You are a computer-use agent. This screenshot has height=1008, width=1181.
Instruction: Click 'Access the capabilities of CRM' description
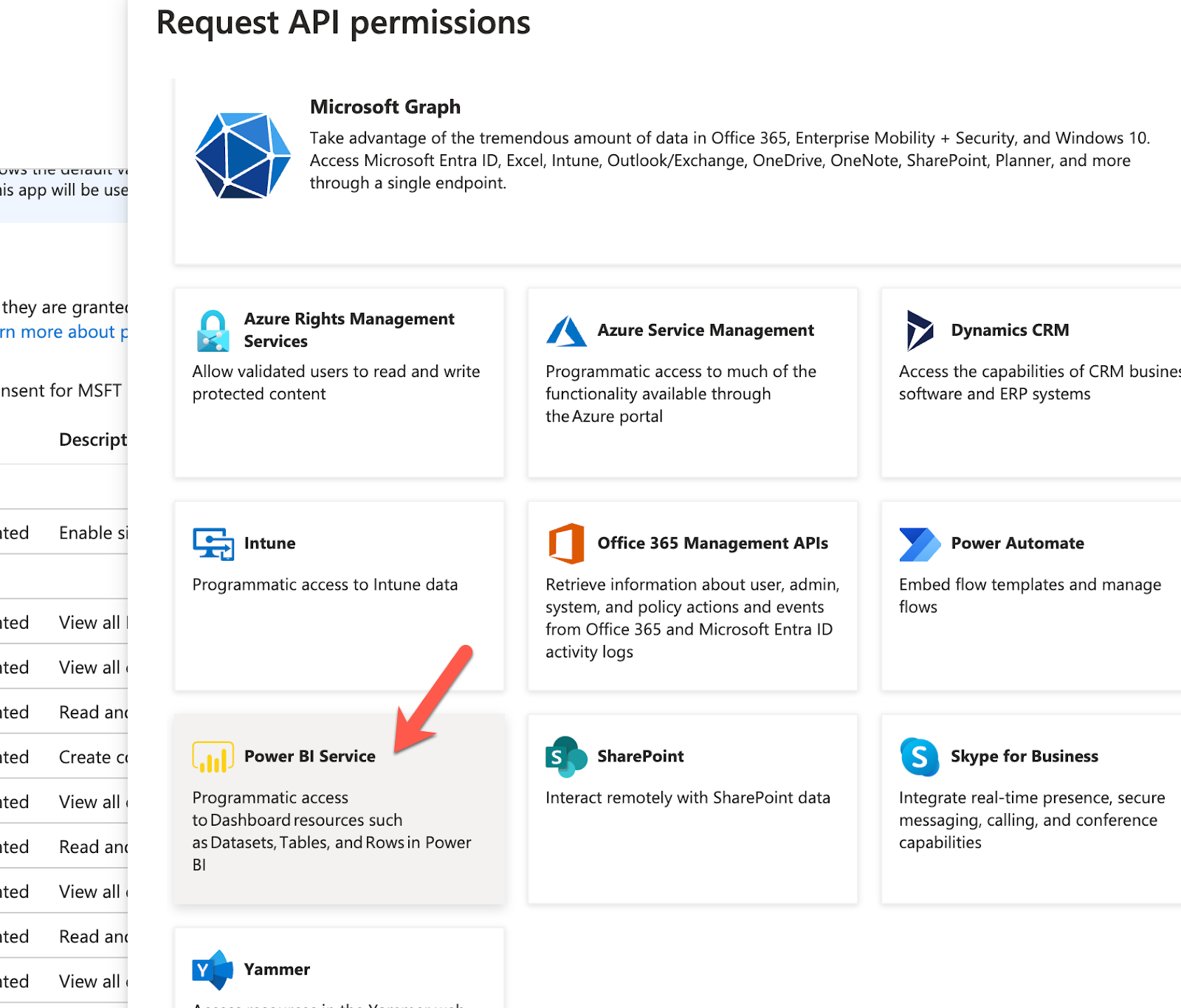pyautogui.click(x=1039, y=382)
